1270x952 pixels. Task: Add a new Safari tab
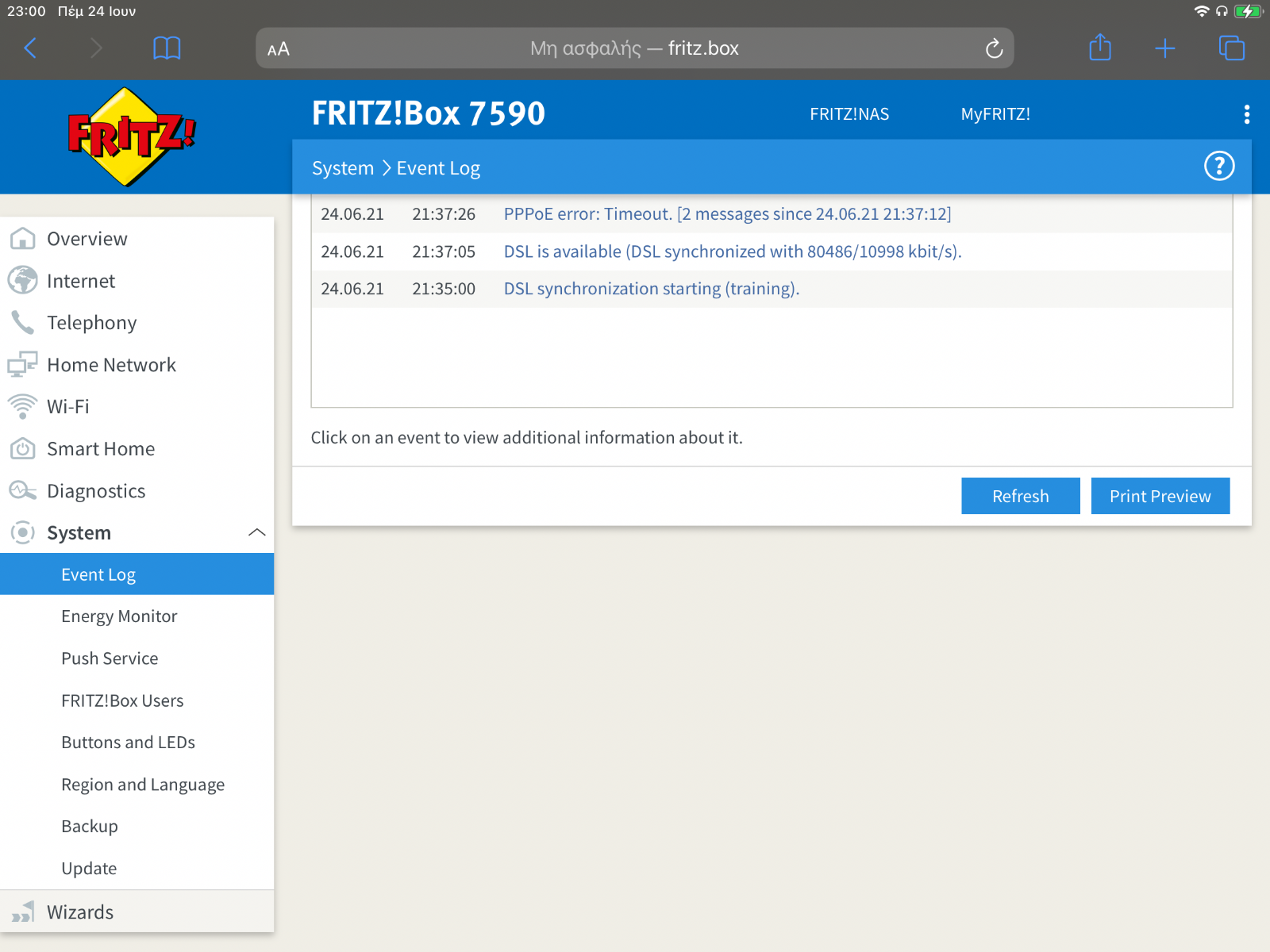click(x=1164, y=48)
